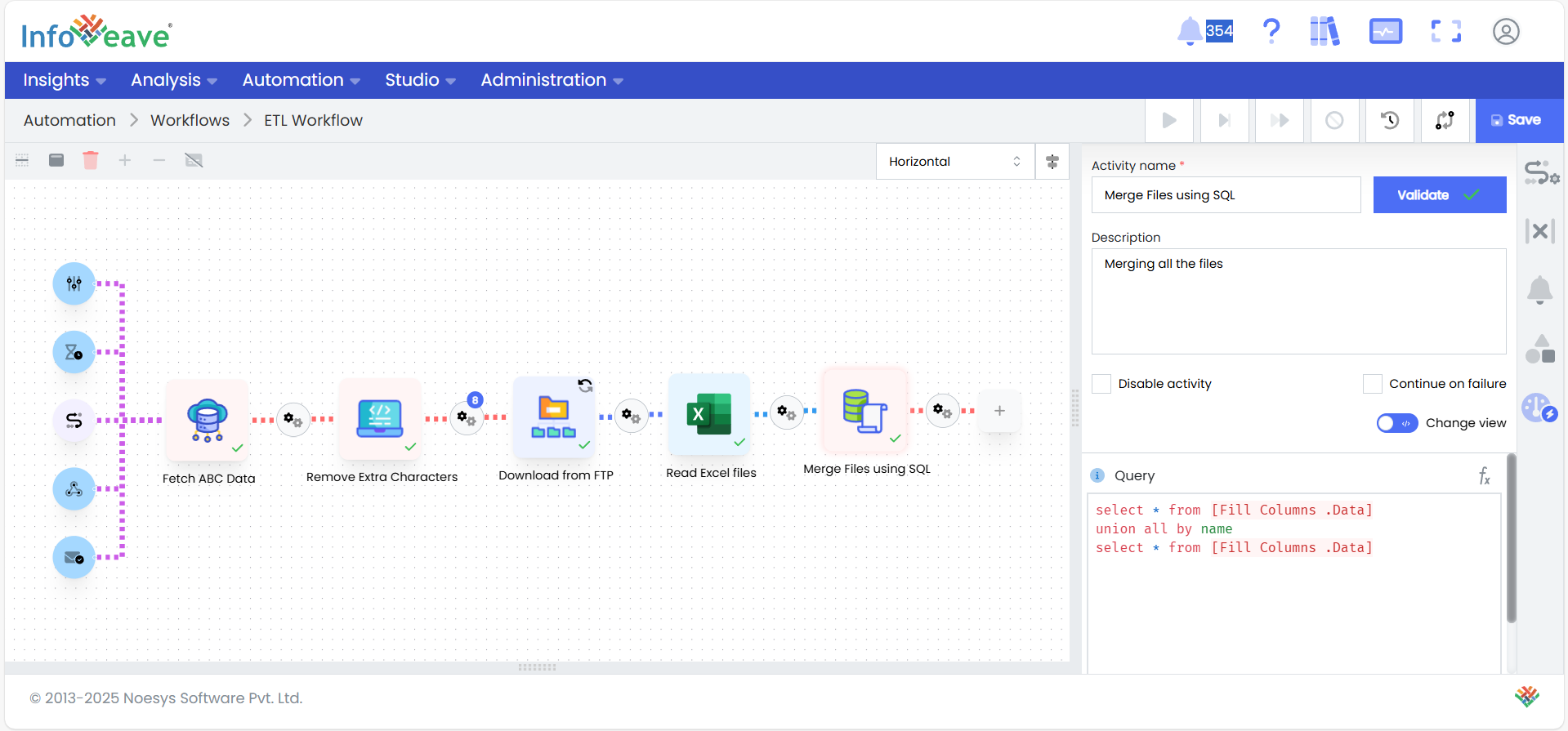This screenshot has width=1568, height=731.
Task: Click the notifications bell icon
Action: [x=1190, y=32]
